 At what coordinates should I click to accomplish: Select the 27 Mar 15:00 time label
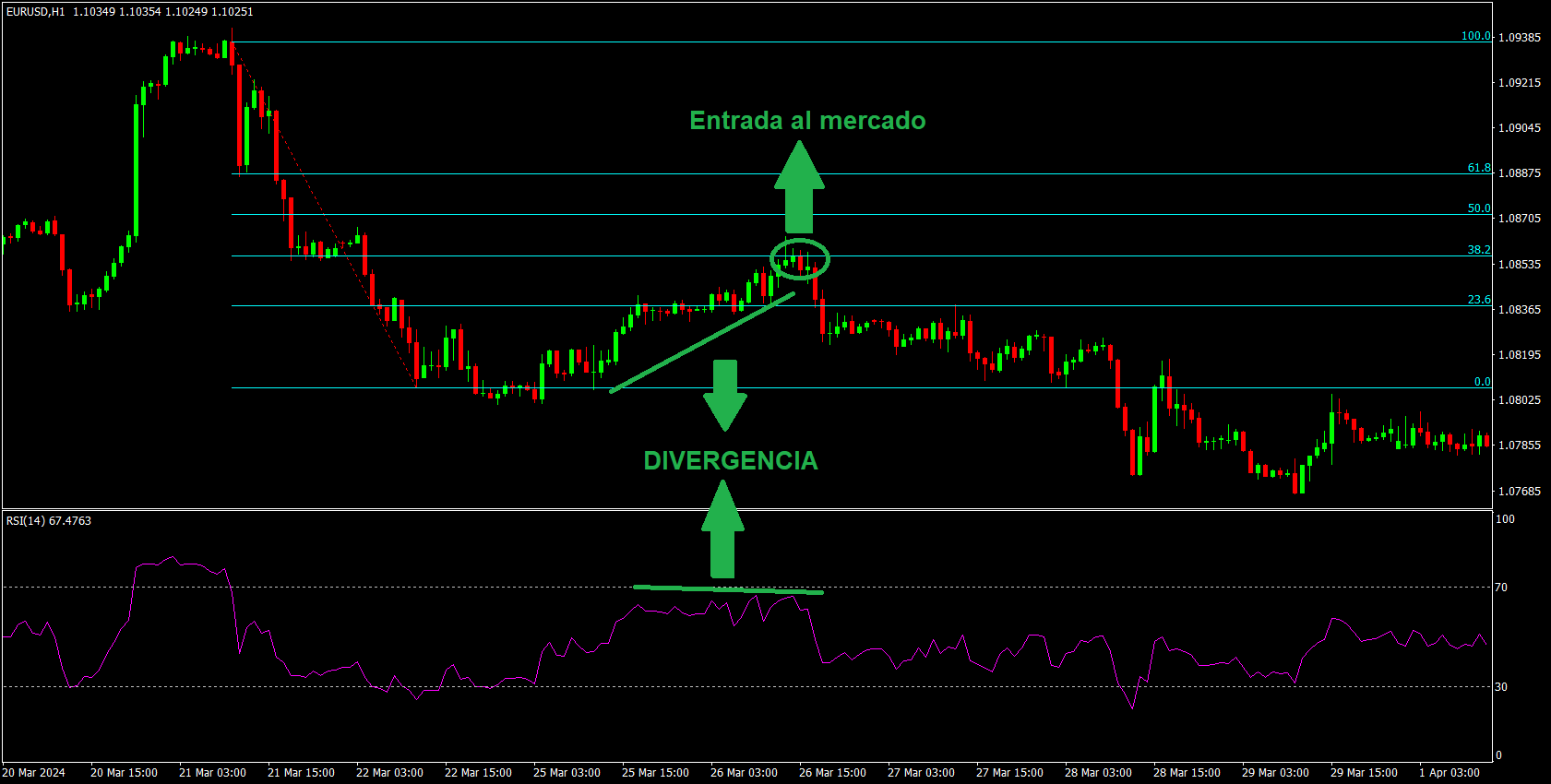pyautogui.click(x=1009, y=773)
